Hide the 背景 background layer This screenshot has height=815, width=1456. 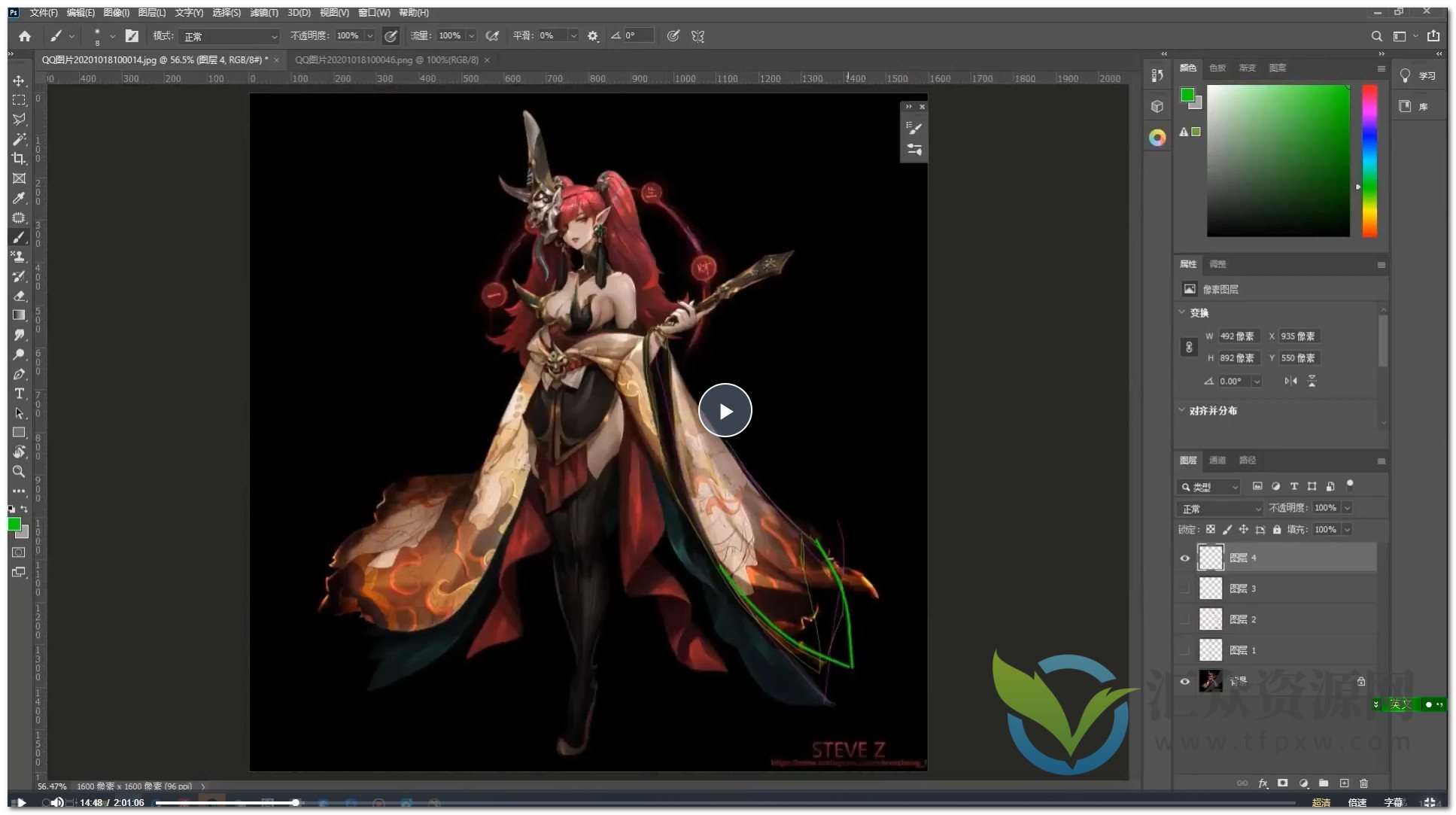coord(1185,682)
